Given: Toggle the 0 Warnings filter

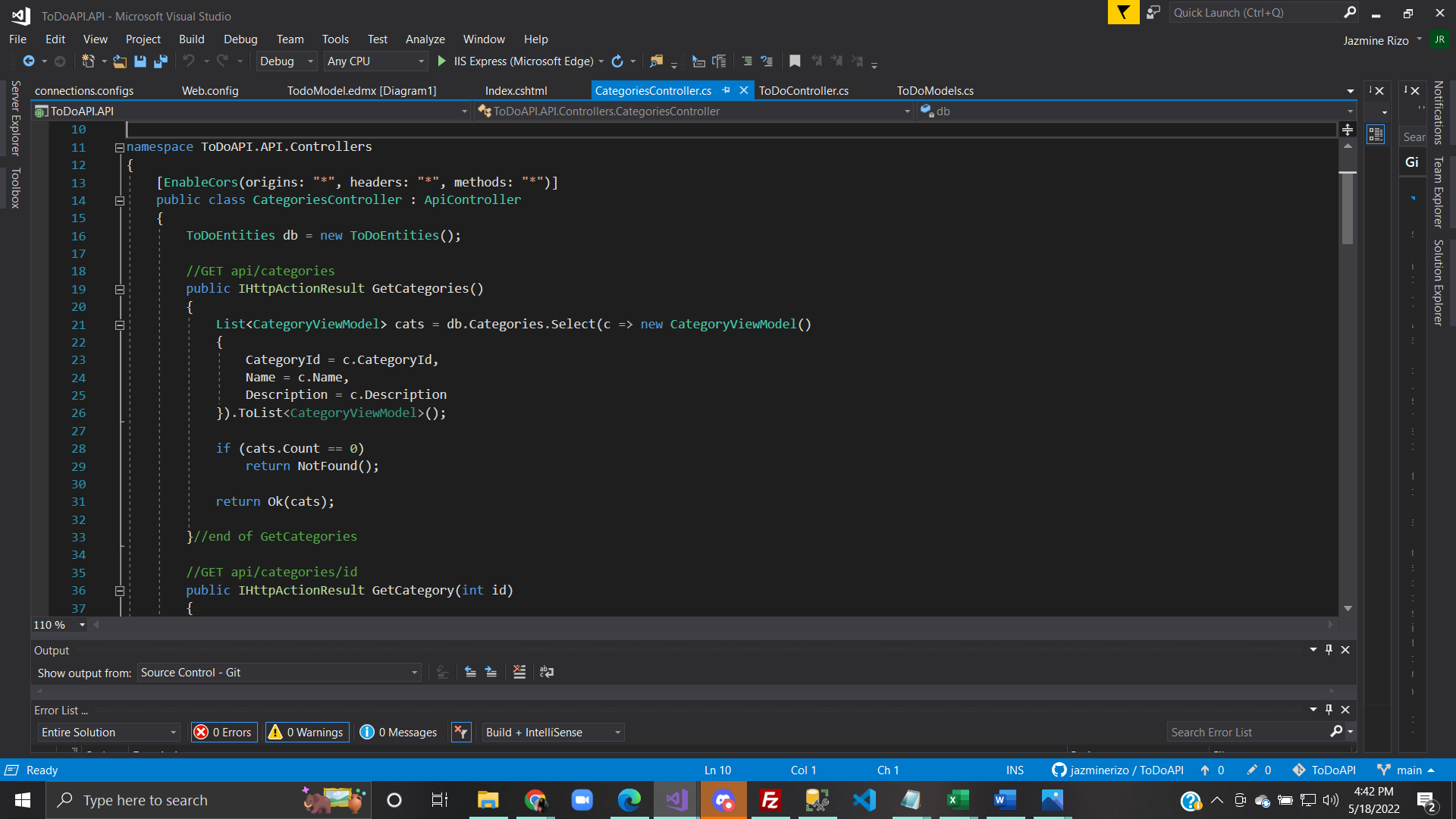Looking at the screenshot, I should [x=307, y=732].
